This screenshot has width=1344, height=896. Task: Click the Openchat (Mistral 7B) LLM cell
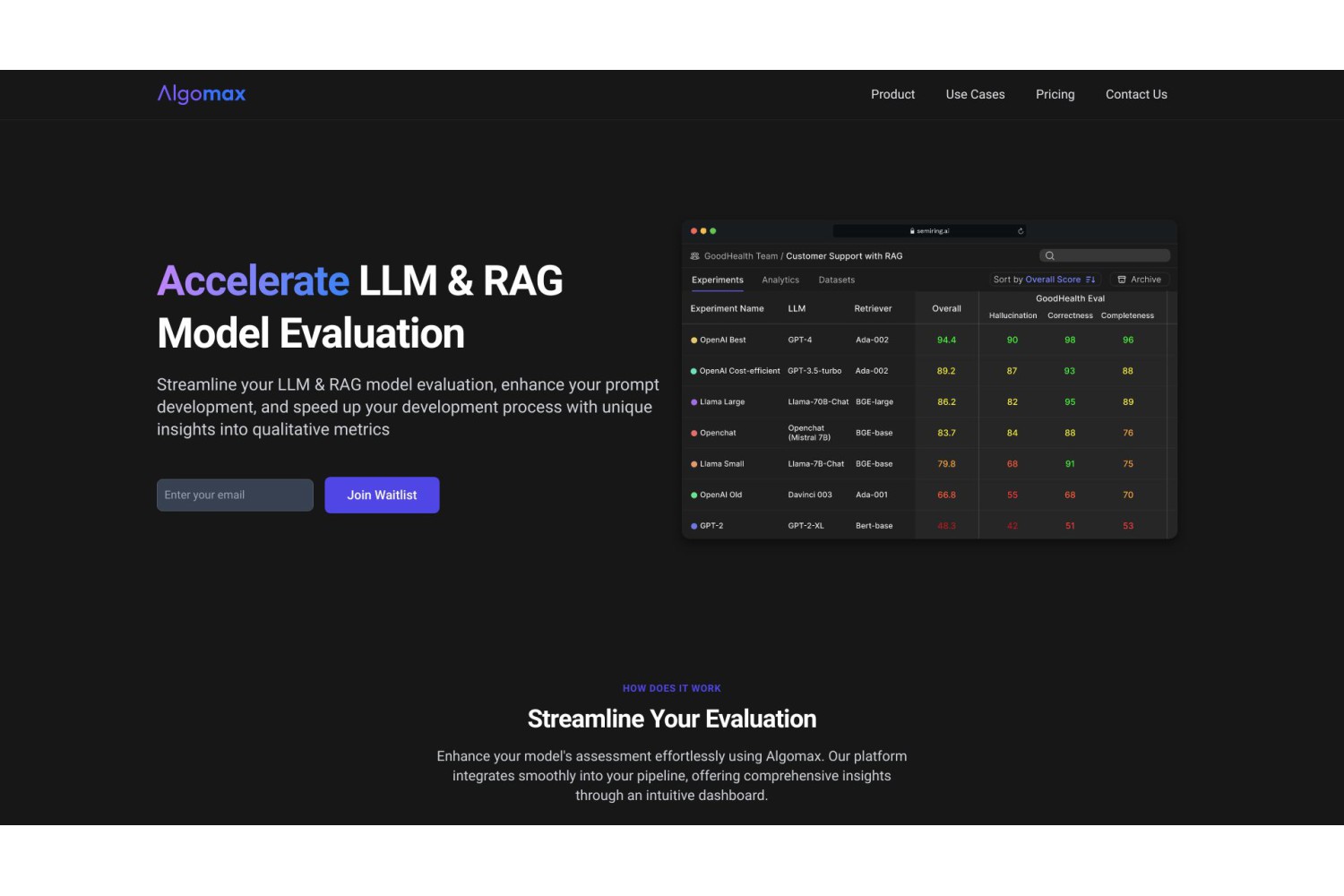(x=809, y=433)
